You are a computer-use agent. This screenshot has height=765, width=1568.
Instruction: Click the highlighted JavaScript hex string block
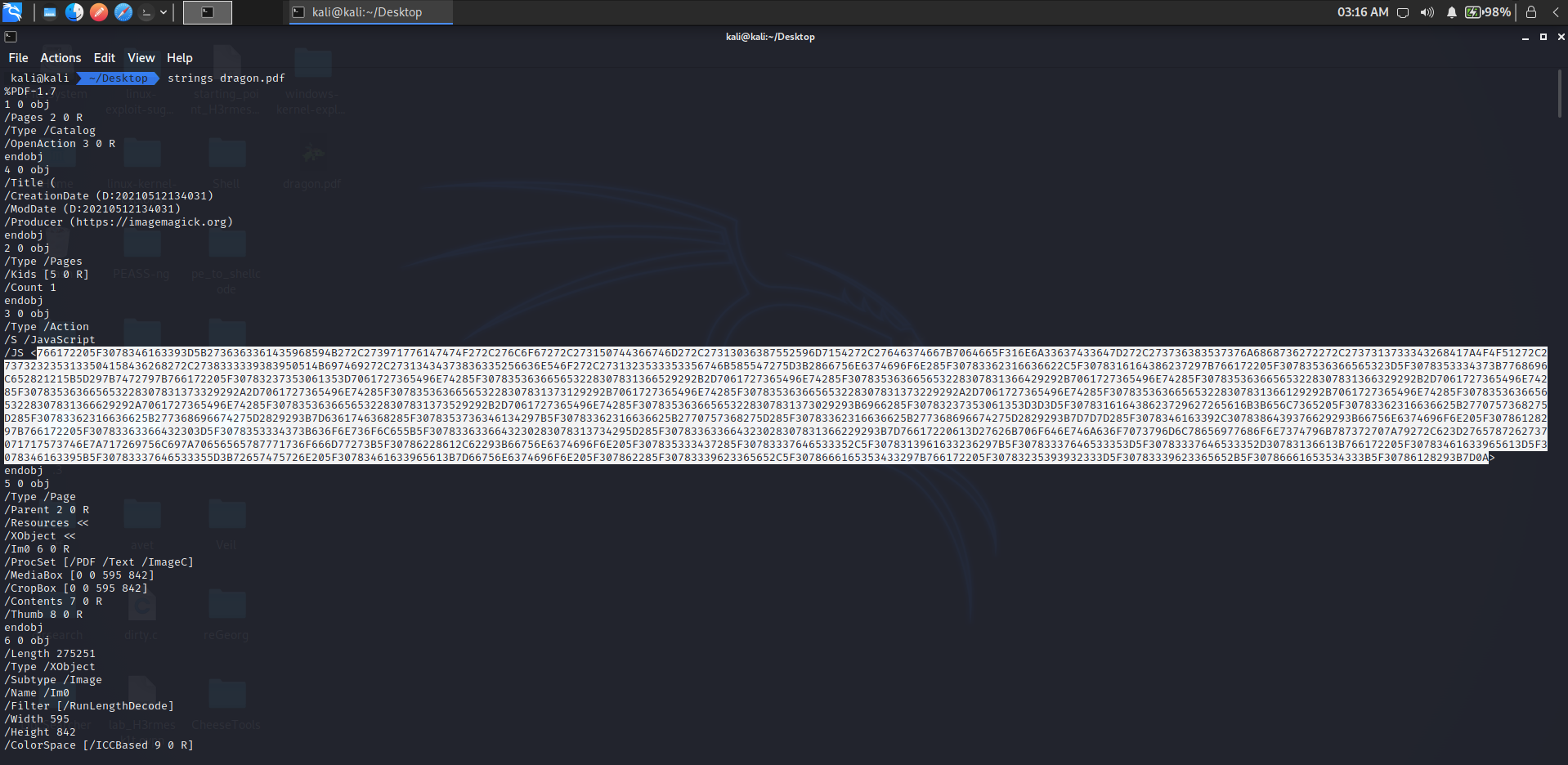[x=777, y=405]
